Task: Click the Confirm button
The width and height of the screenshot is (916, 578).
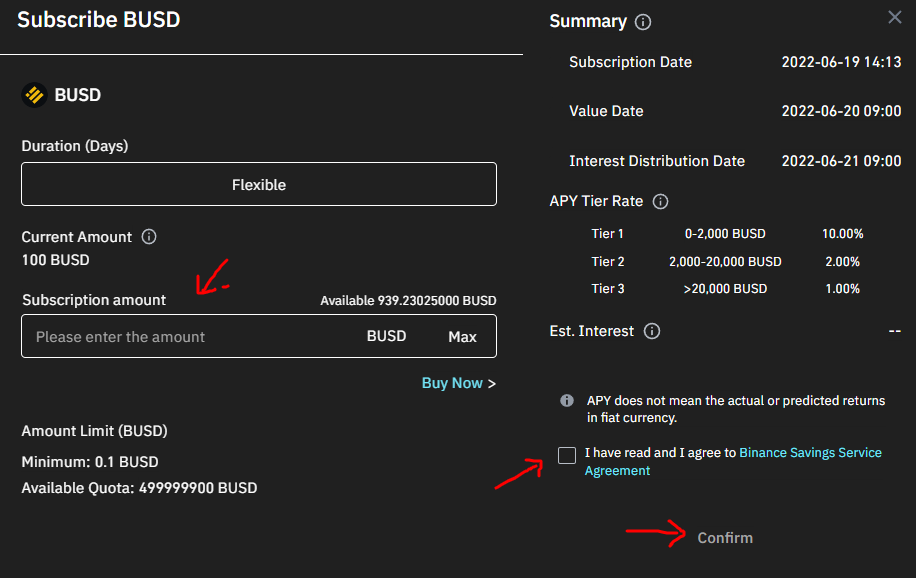Action: coord(725,538)
